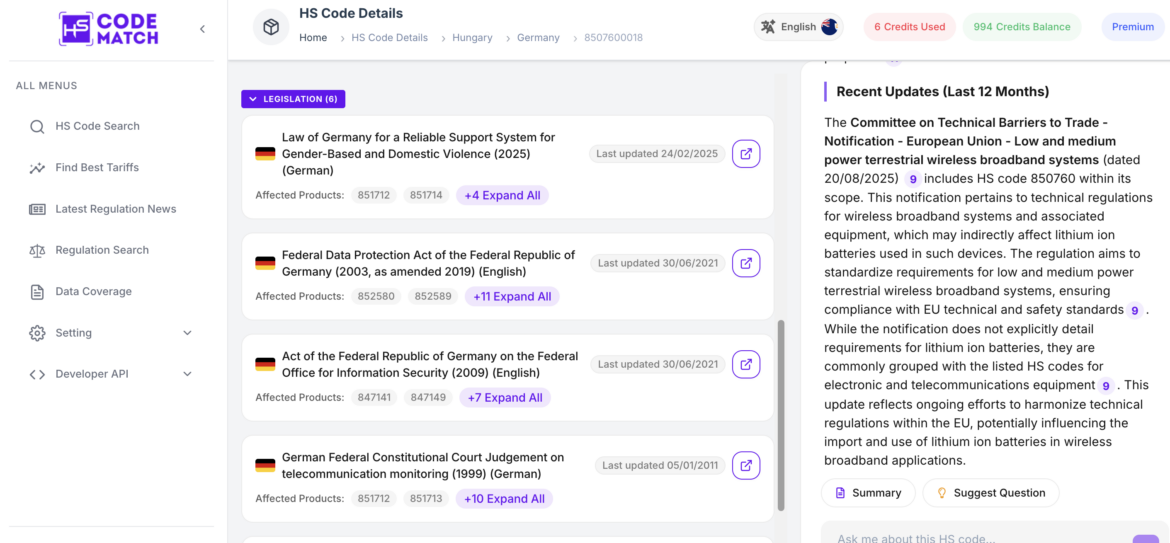The height and width of the screenshot is (543, 1170).
Task: Click the flag icon in the language selector
Action: pos(829,27)
